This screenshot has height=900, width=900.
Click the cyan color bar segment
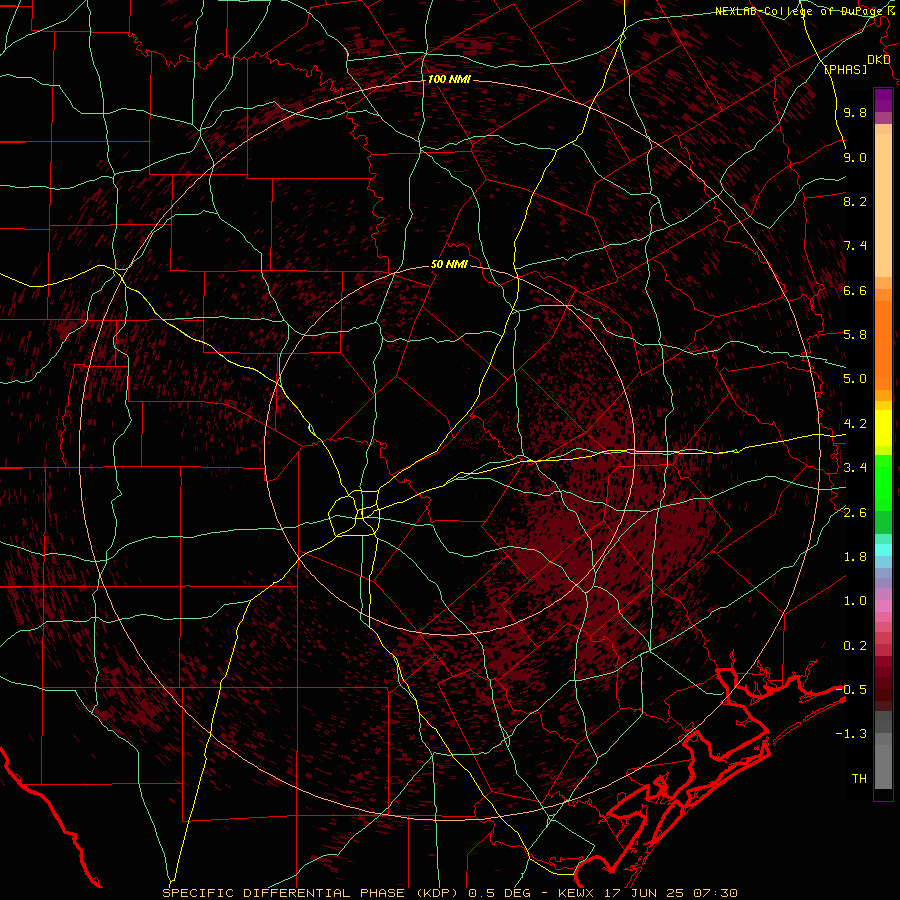883,549
